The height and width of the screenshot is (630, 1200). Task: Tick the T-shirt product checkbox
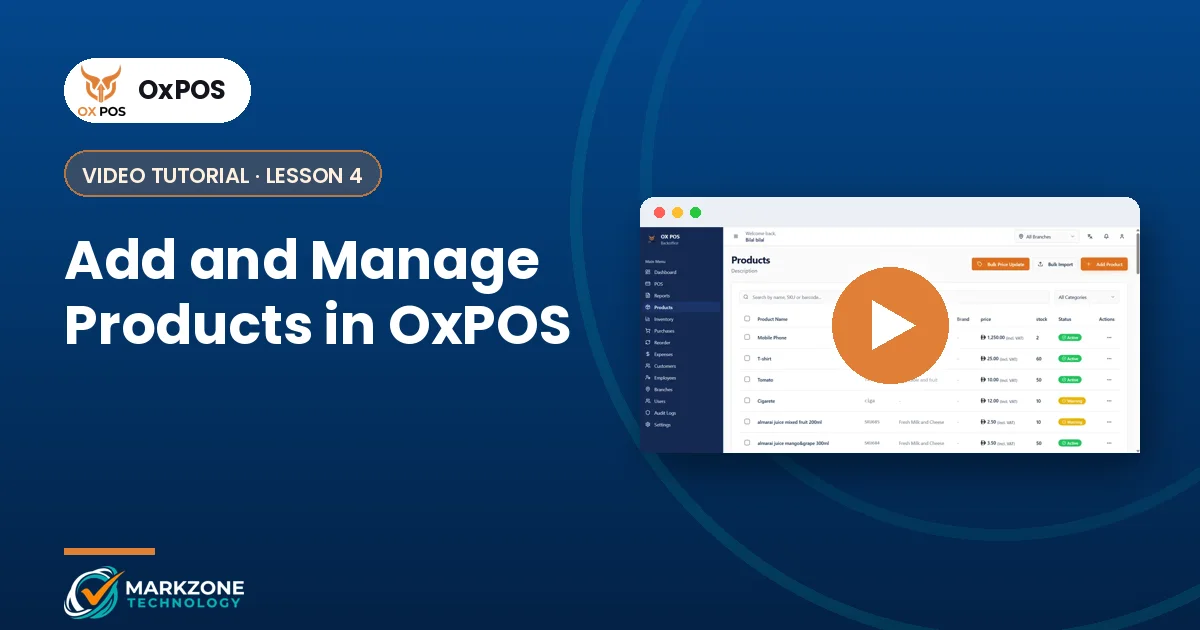[x=747, y=358]
